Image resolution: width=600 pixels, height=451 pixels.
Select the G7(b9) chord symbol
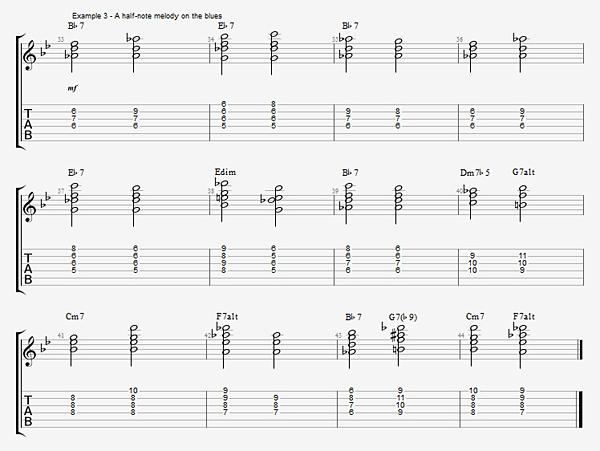[403, 317]
